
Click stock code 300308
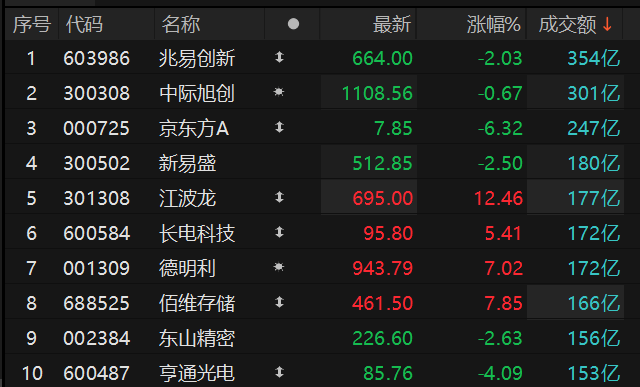[97, 93]
